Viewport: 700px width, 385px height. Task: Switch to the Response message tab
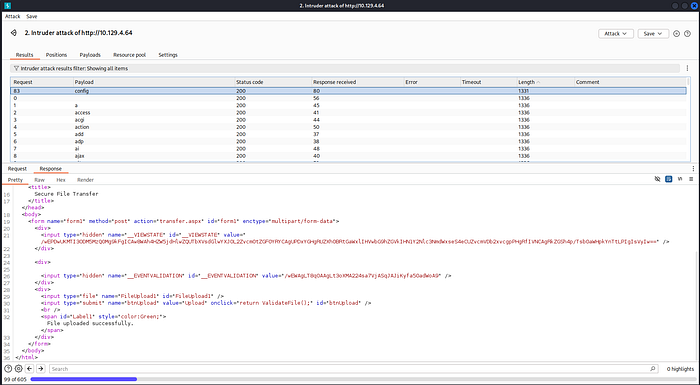pos(50,168)
